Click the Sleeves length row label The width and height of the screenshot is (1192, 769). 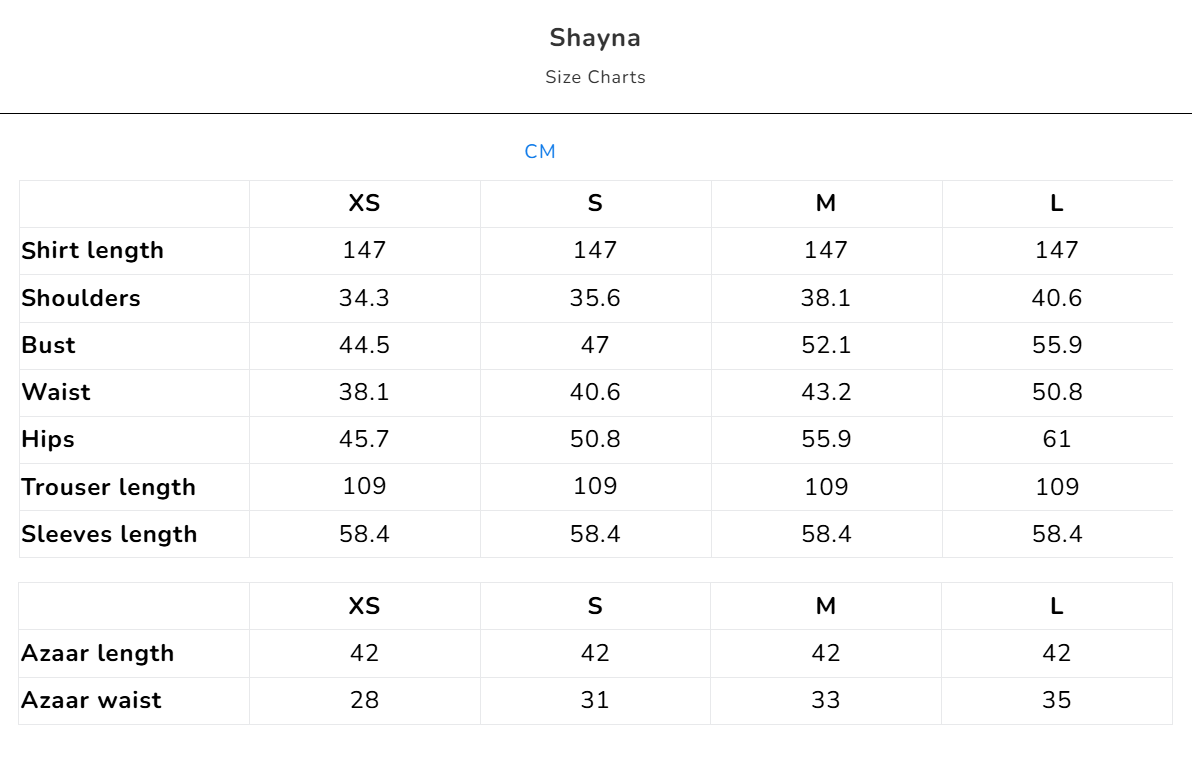[x=109, y=534]
